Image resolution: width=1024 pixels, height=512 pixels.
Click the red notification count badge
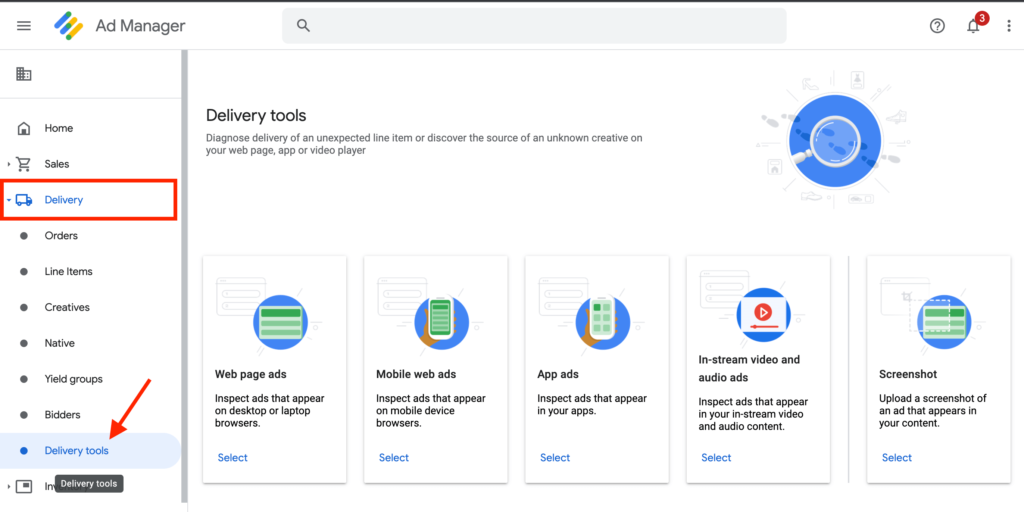point(982,18)
